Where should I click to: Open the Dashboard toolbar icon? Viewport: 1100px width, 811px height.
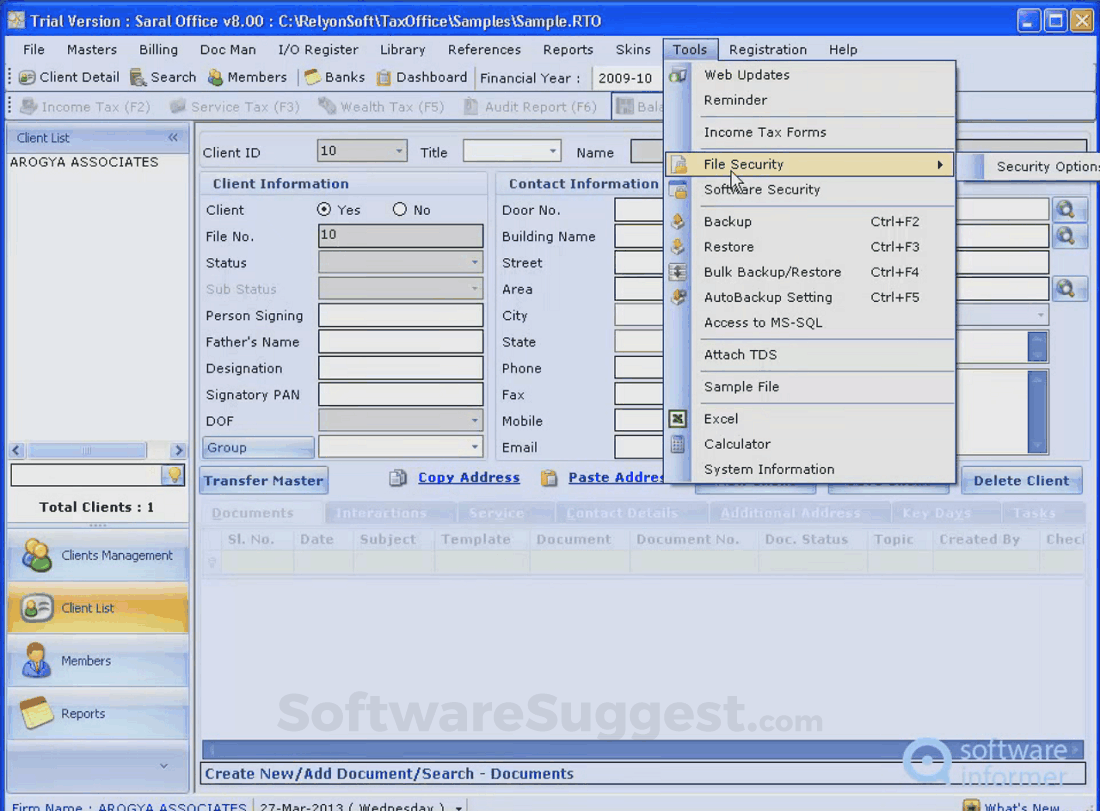[x=384, y=77]
